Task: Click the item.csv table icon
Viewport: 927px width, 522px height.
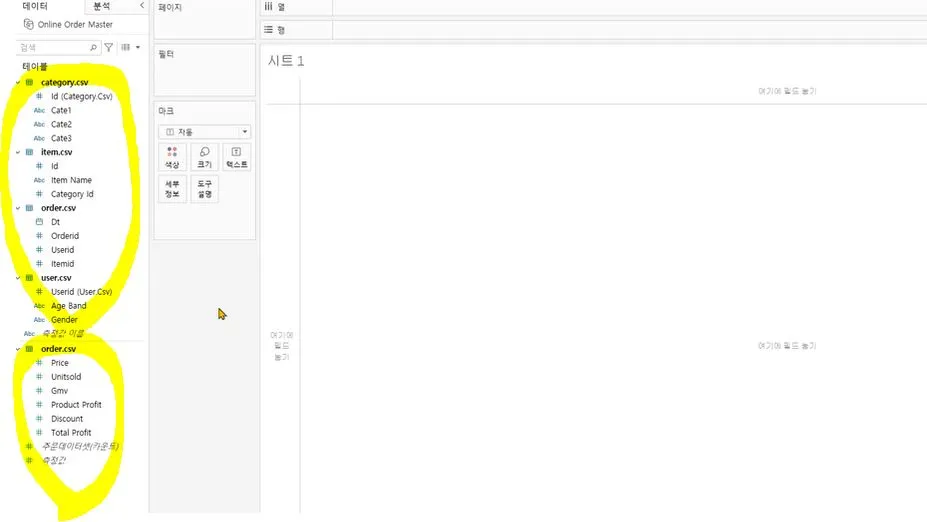Action: (29, 152)
